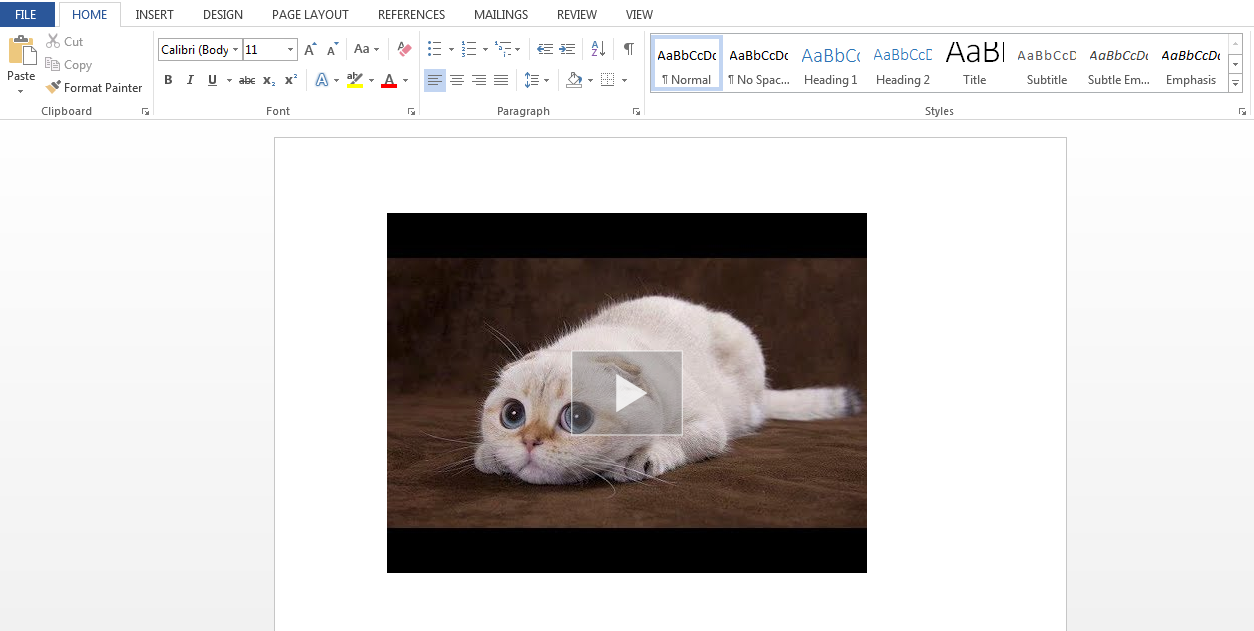
Task: Expand the line spacing options
Action: coord(546,80)
